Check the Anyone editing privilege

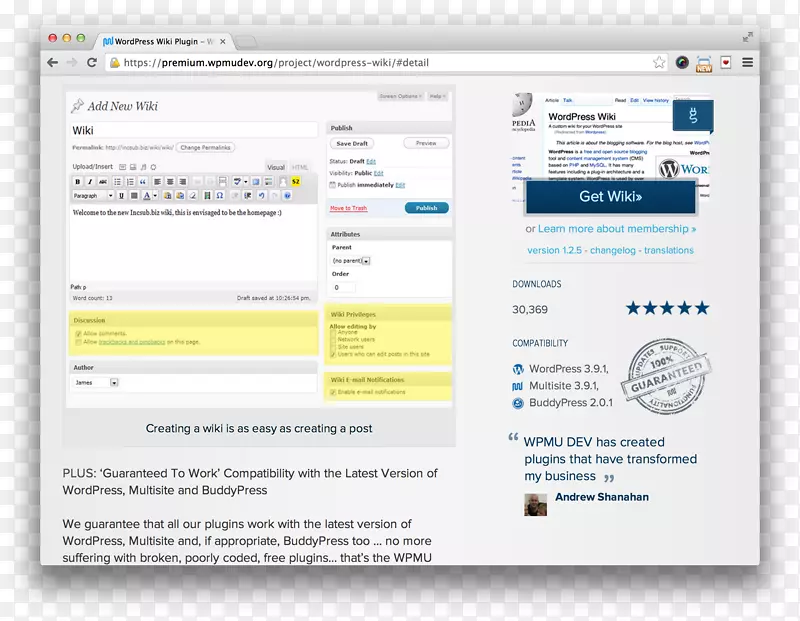[x=333, y=333]
